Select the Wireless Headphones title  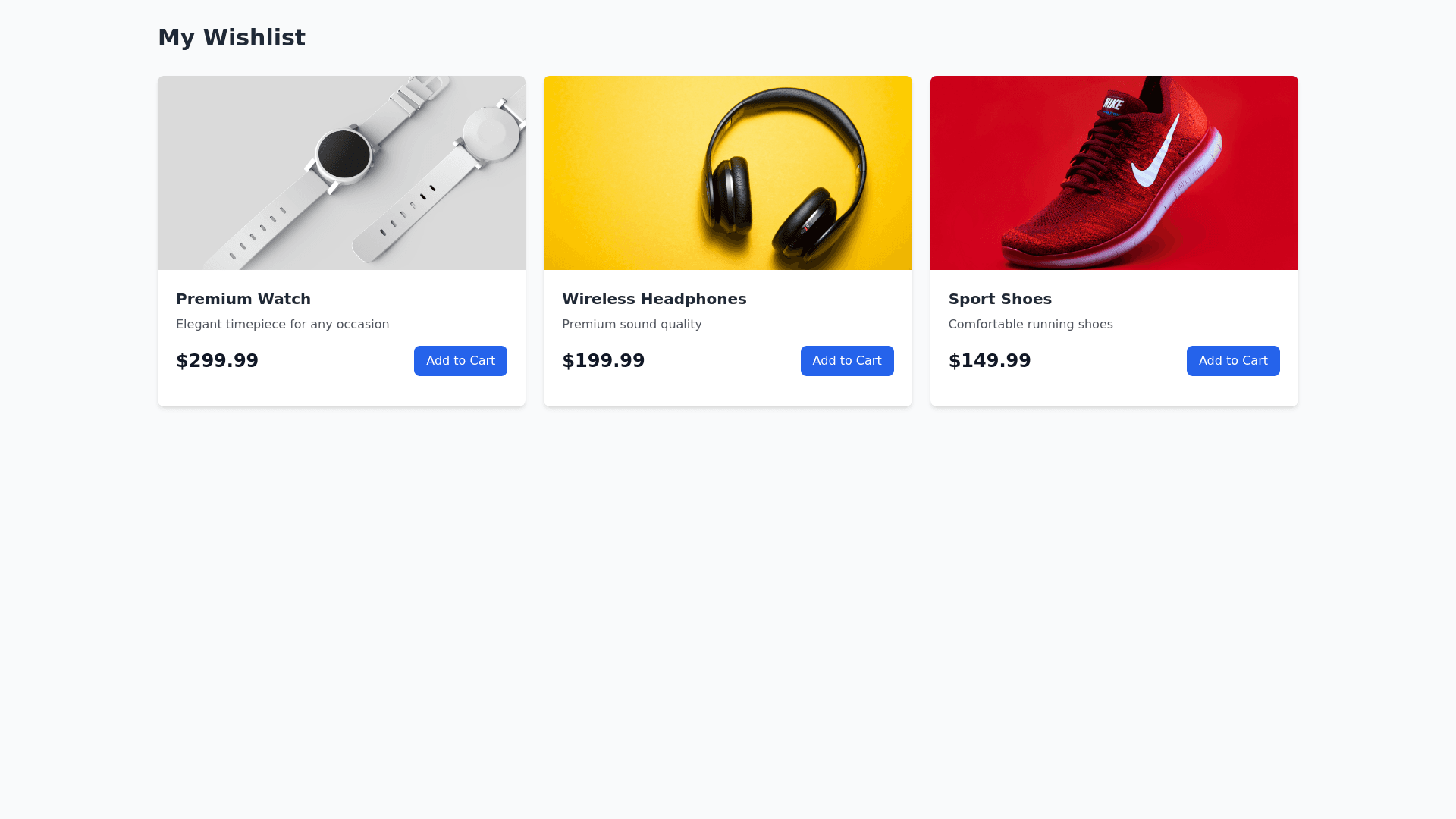(x=654, y=299)
